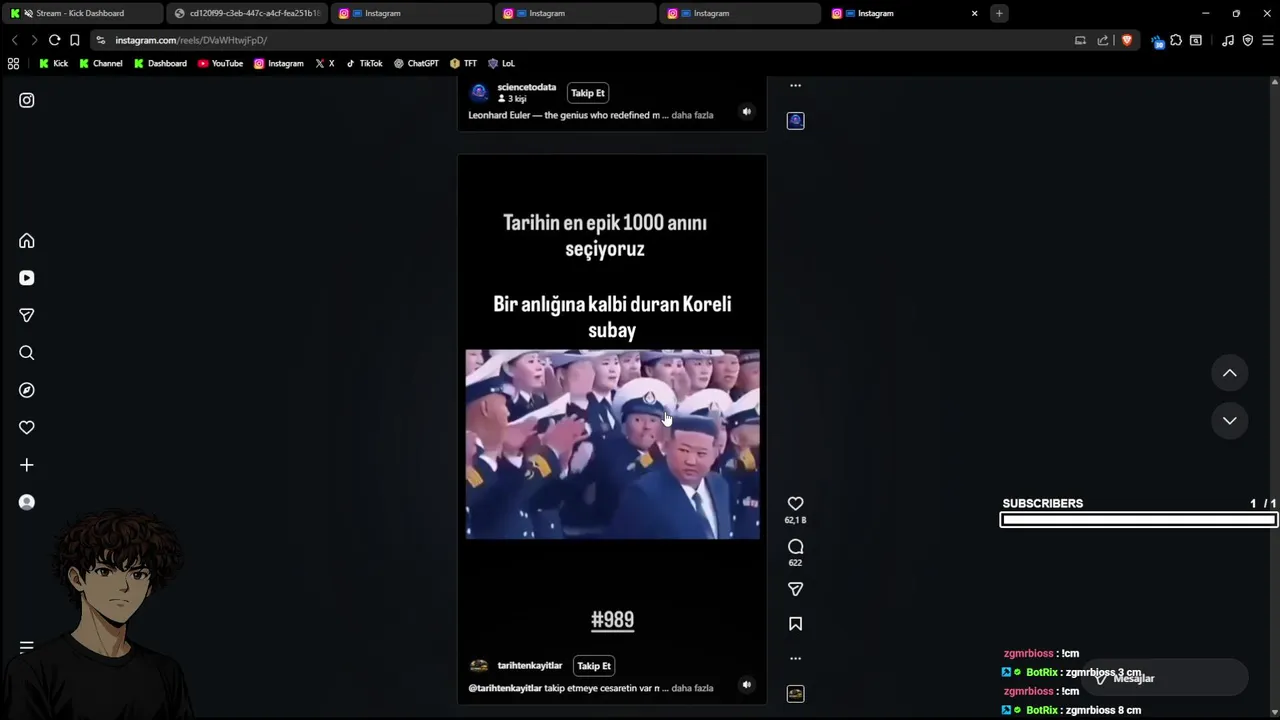
Task: Open Explore compass icon in sidebar
Action: tap(27, 390)
